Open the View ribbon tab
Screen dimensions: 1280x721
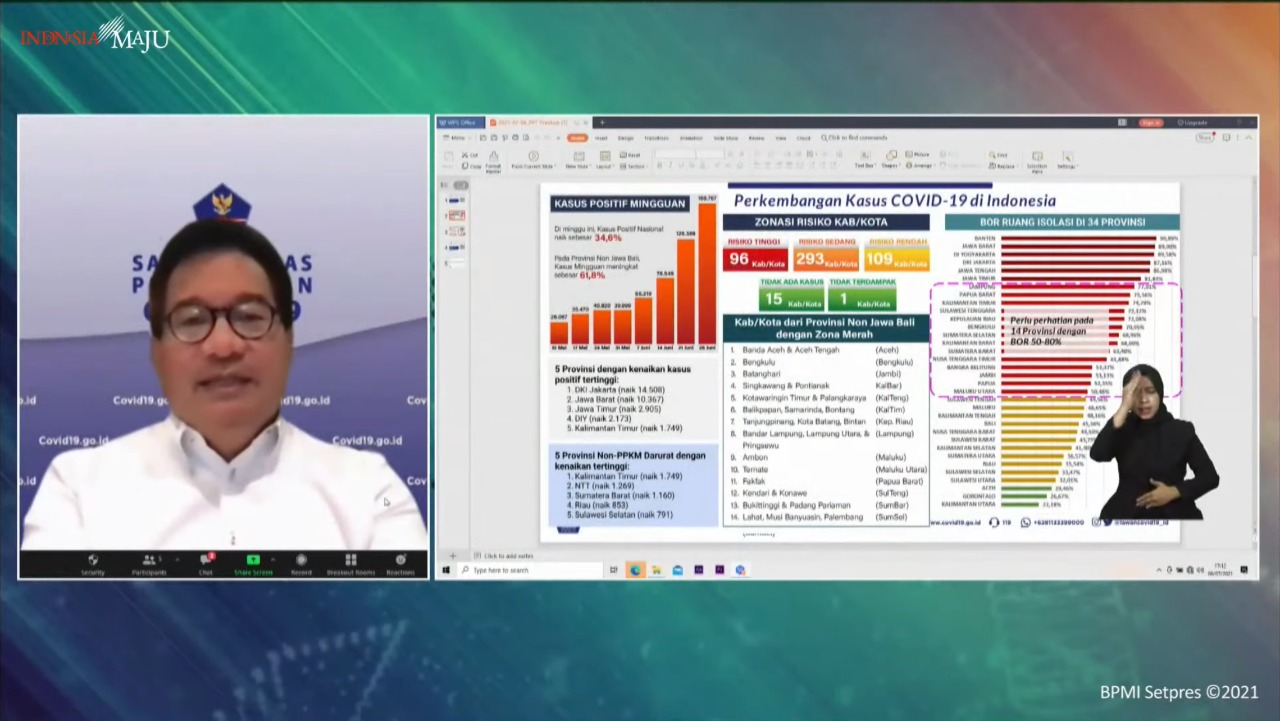click(782, 138)
